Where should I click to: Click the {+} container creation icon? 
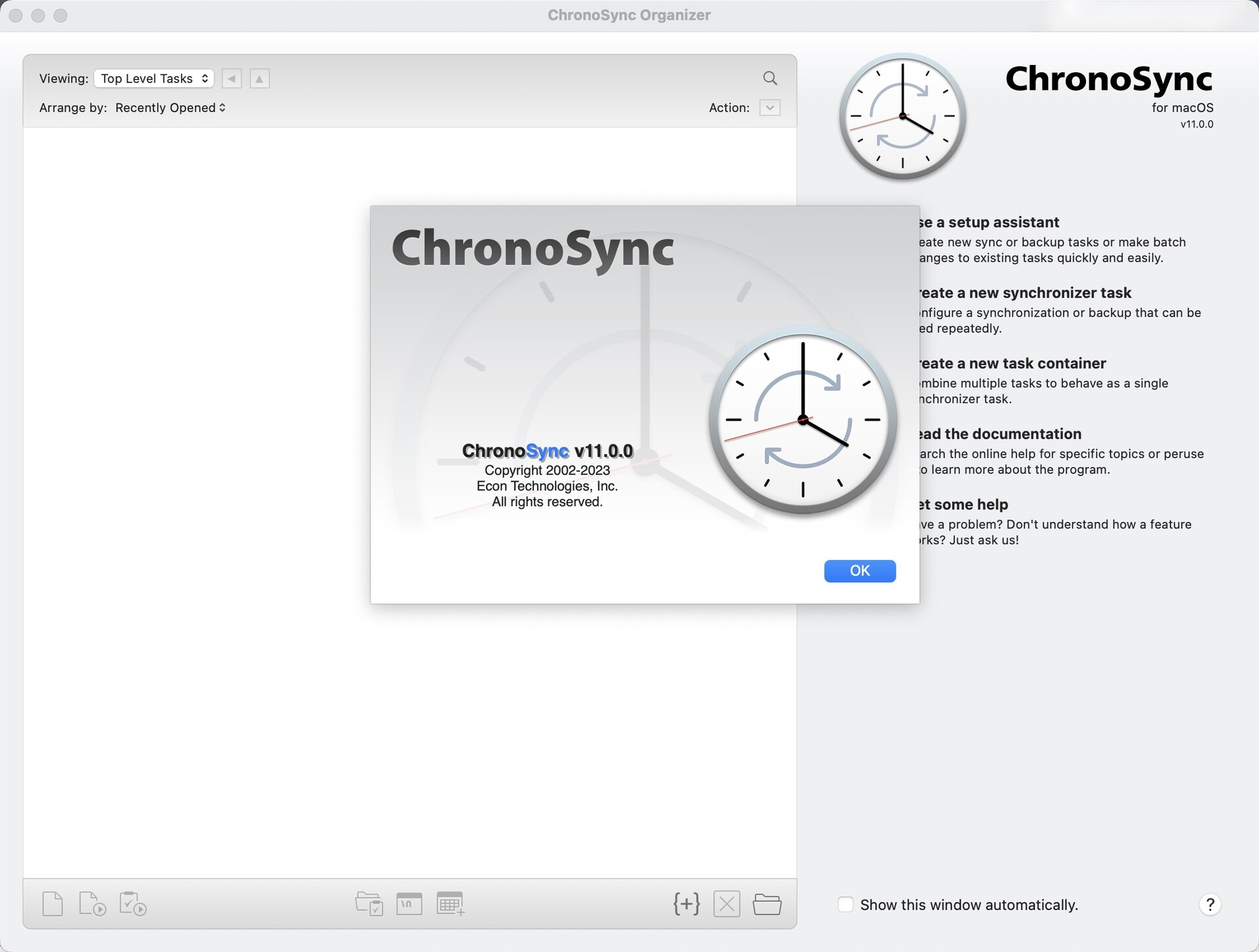click(686, 903)
